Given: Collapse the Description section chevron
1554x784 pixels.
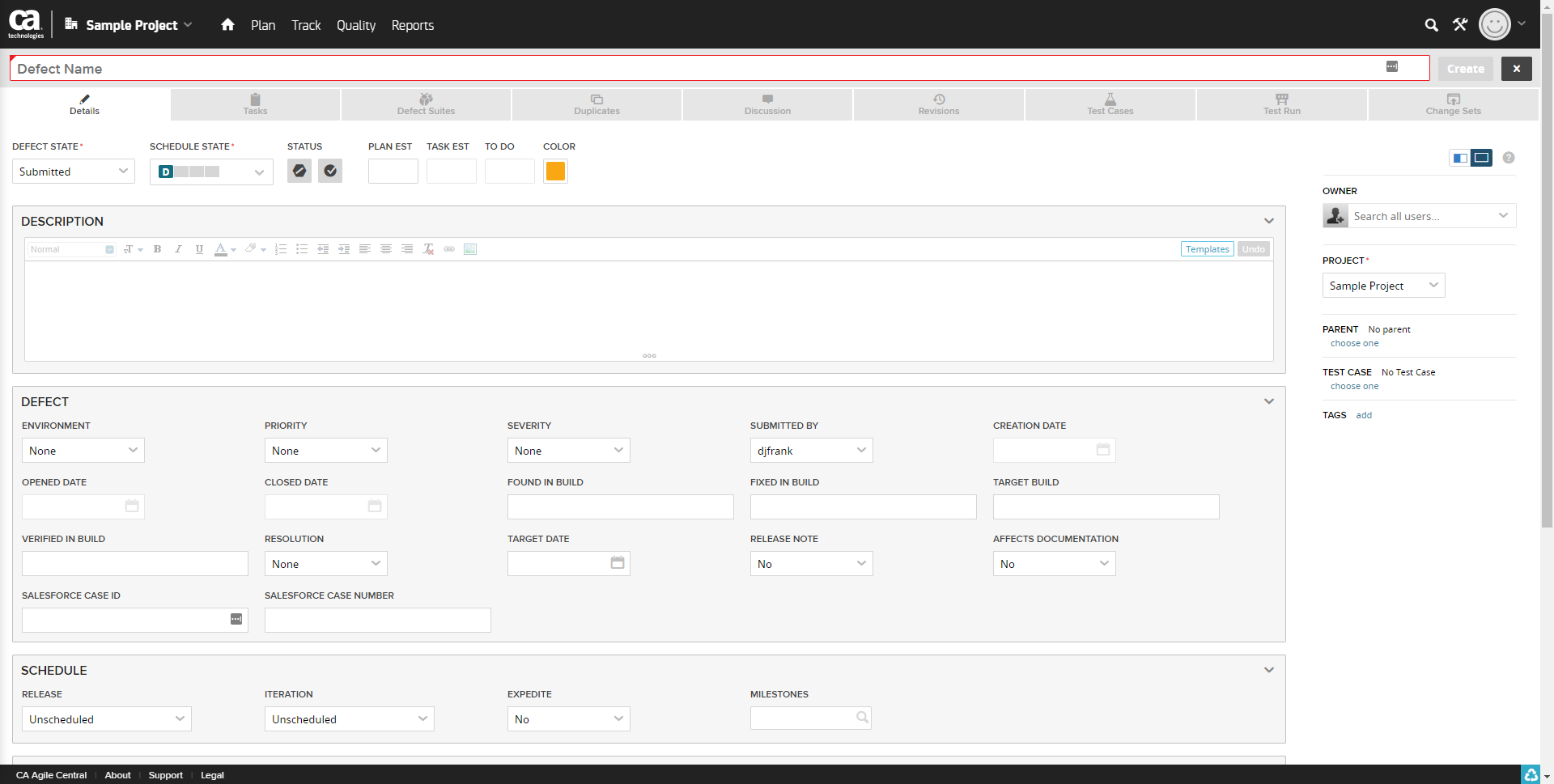Looking at the screenshot, I should click(x=1269, y=221).
